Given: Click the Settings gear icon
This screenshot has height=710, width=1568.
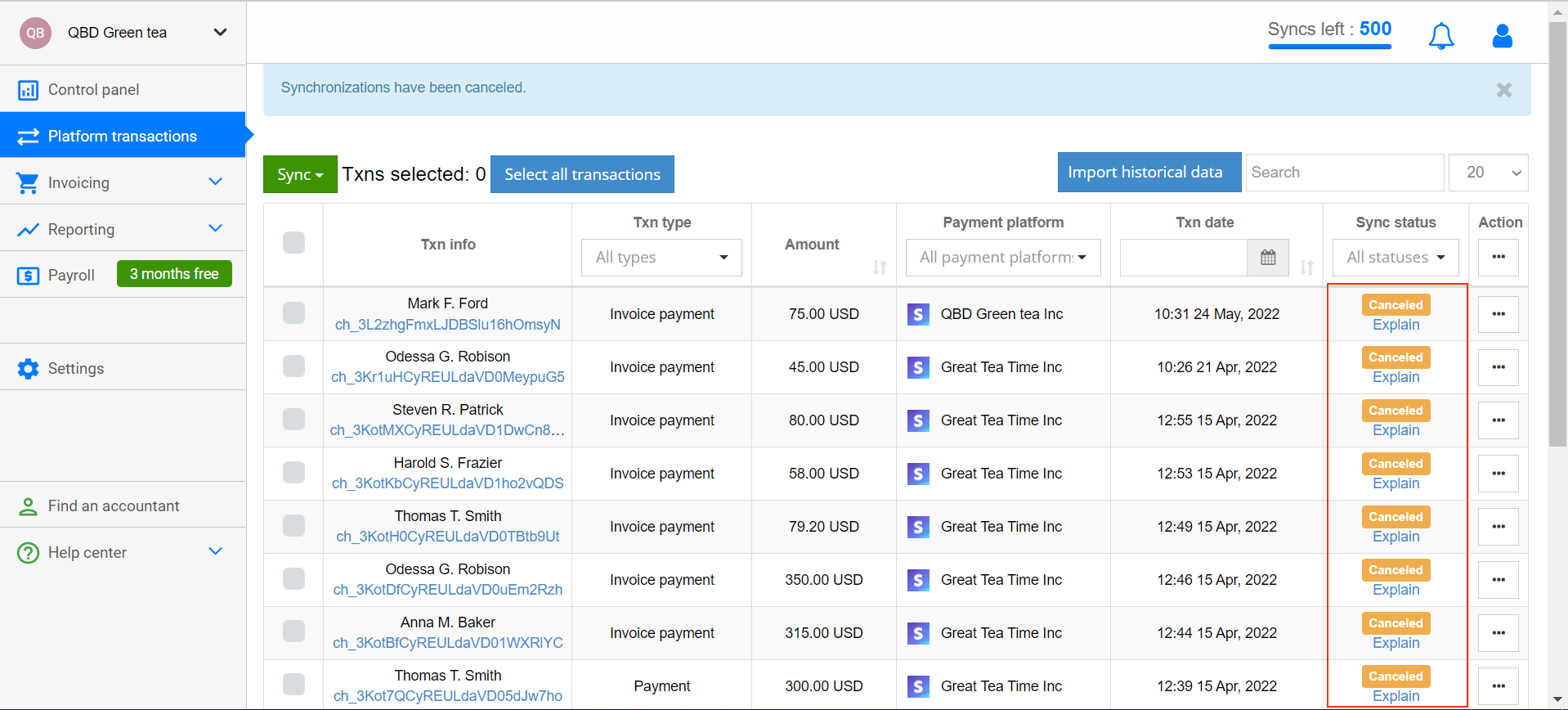Looking at the screenshot, I should click(28, 369).
